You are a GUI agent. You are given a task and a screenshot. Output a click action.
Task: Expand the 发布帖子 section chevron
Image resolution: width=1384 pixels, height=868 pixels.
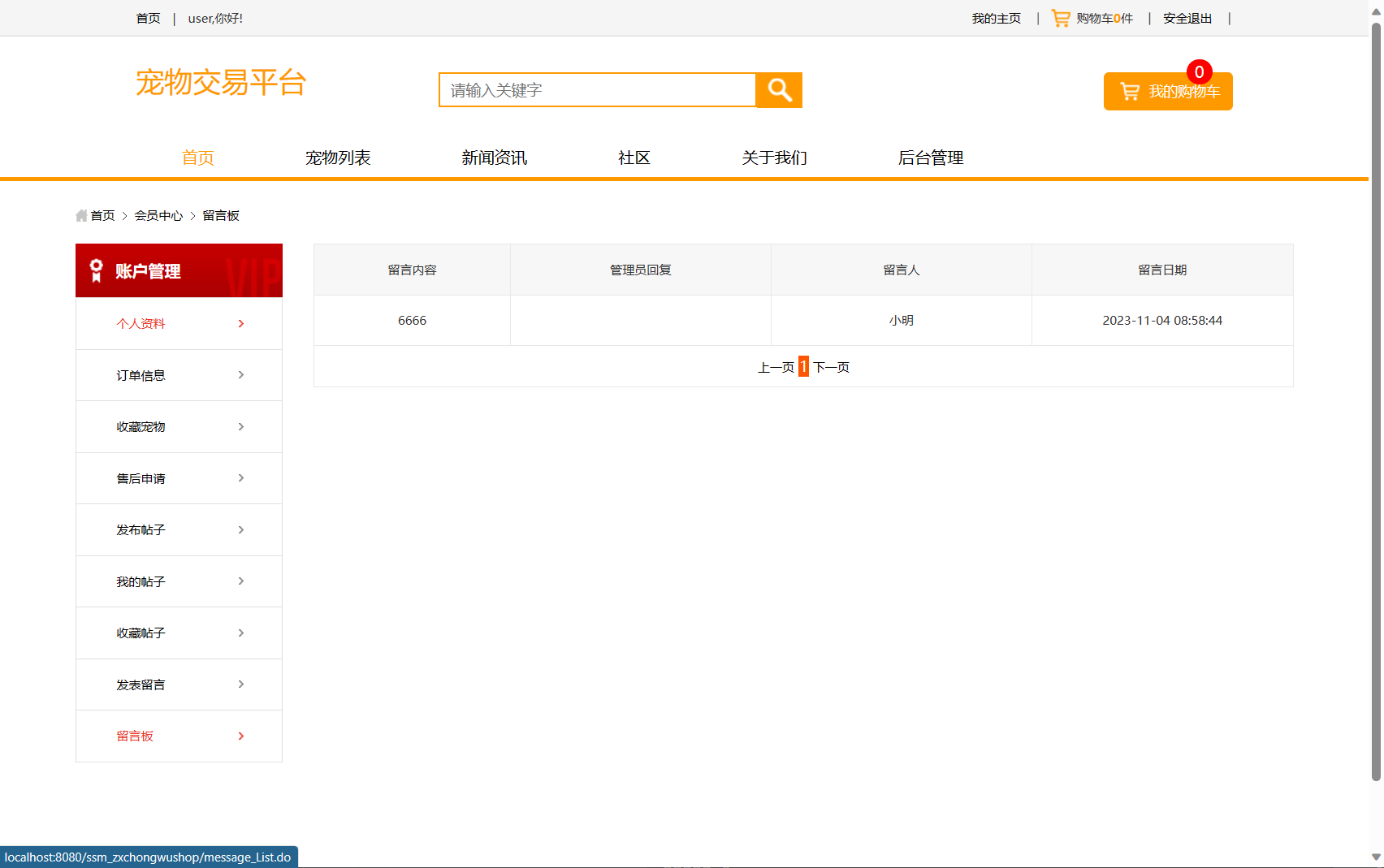[x=240, y=529]
